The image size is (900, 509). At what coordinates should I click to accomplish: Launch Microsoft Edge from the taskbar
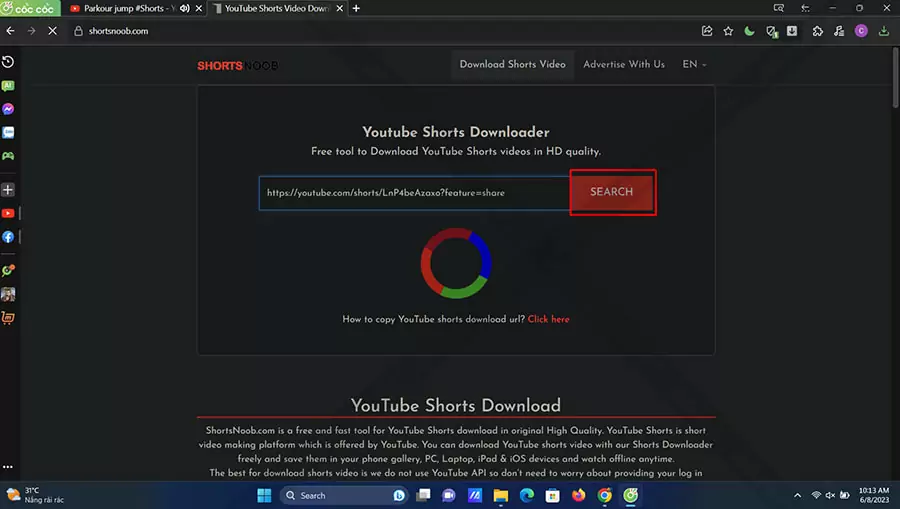coord(526,495)
